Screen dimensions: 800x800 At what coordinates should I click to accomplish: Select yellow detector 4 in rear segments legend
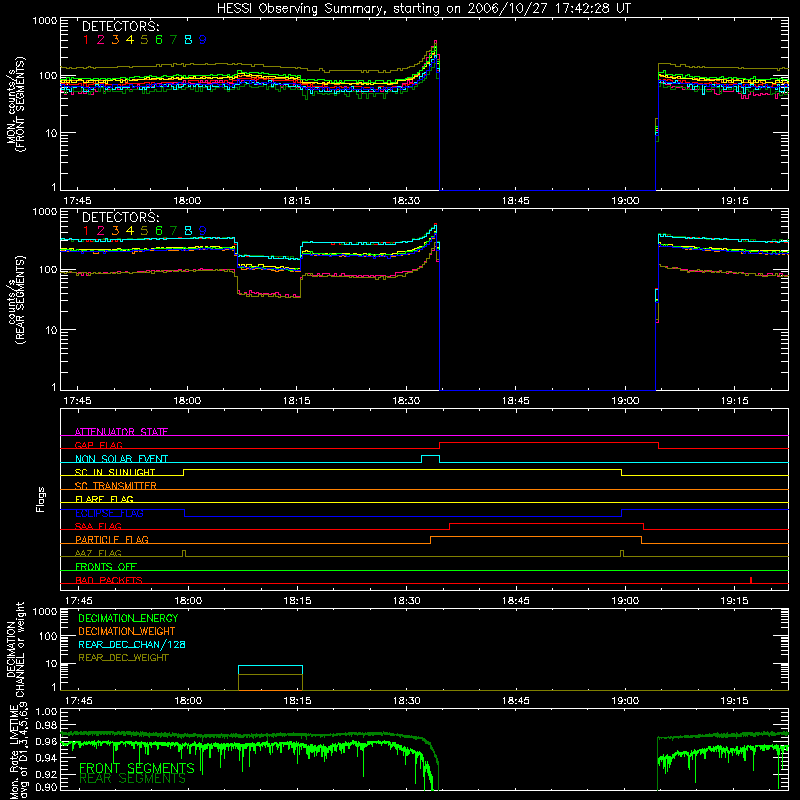(130, 231)
